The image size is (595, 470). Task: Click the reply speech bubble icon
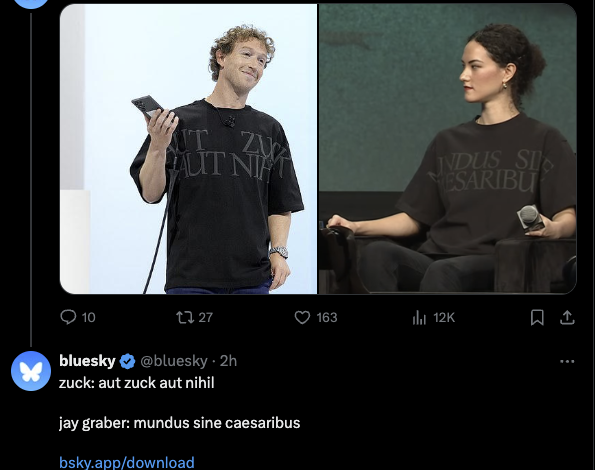point(68,317)
